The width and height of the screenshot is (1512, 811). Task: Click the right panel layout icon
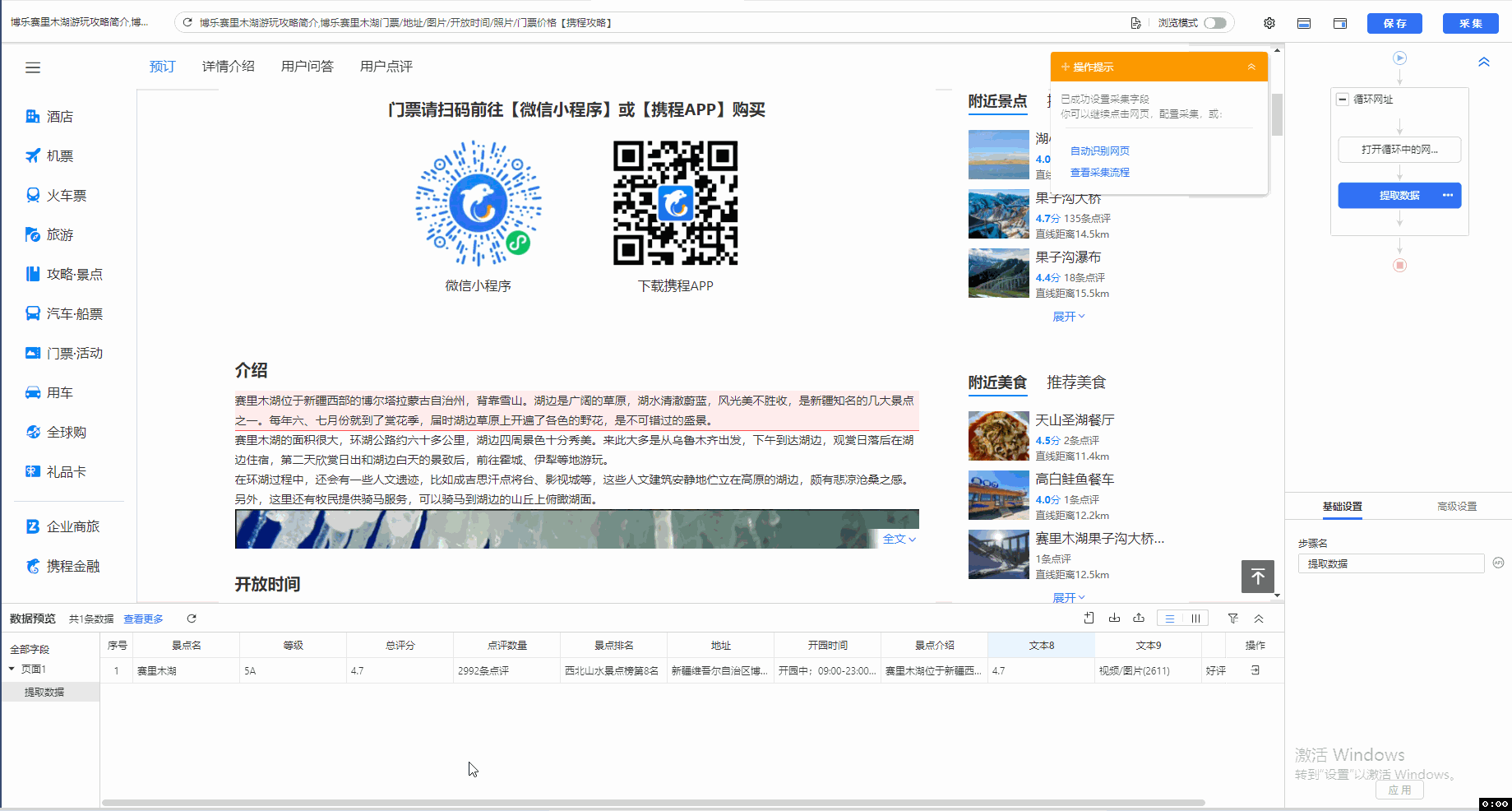(1340, 23)
